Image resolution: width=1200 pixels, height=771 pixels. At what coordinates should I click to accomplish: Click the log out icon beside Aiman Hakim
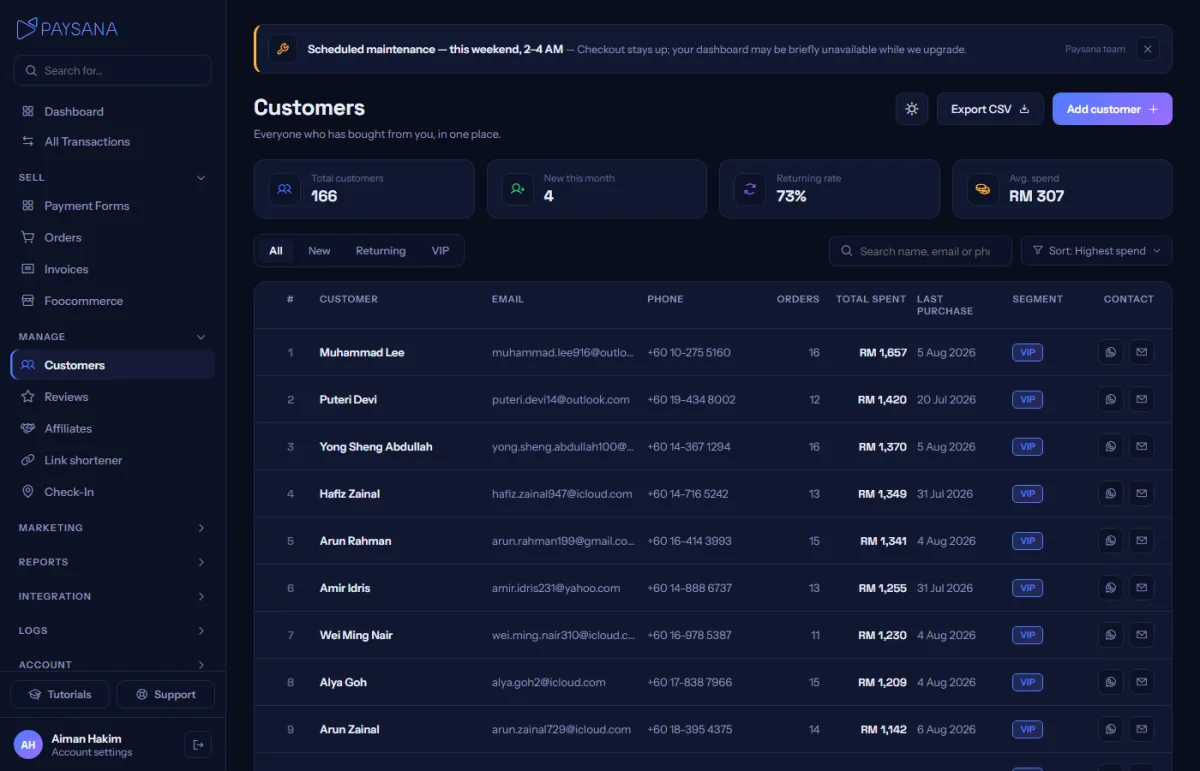click(x=198, y=744)
